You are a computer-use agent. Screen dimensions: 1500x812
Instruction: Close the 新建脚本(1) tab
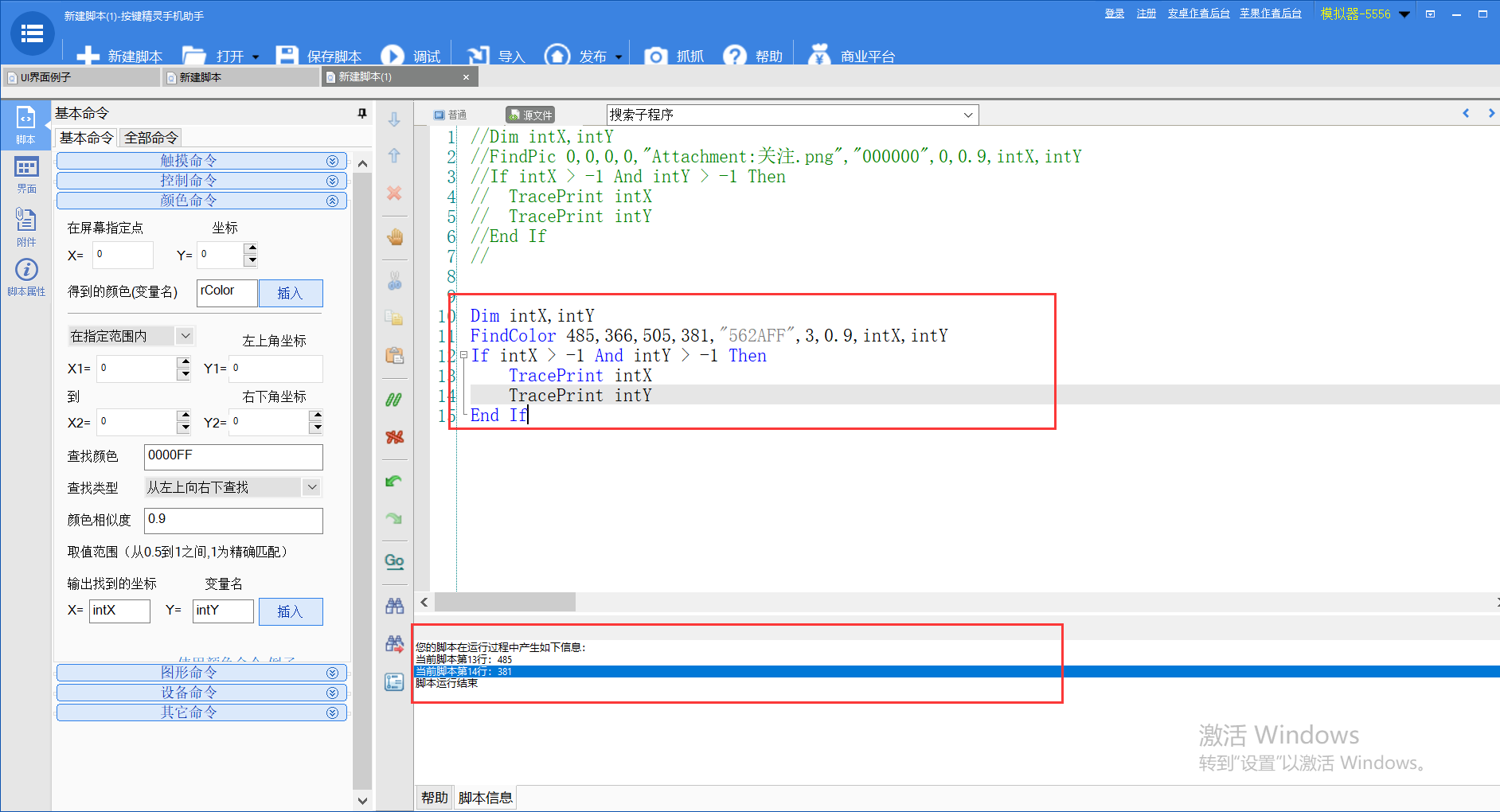(x=466, y=77)
